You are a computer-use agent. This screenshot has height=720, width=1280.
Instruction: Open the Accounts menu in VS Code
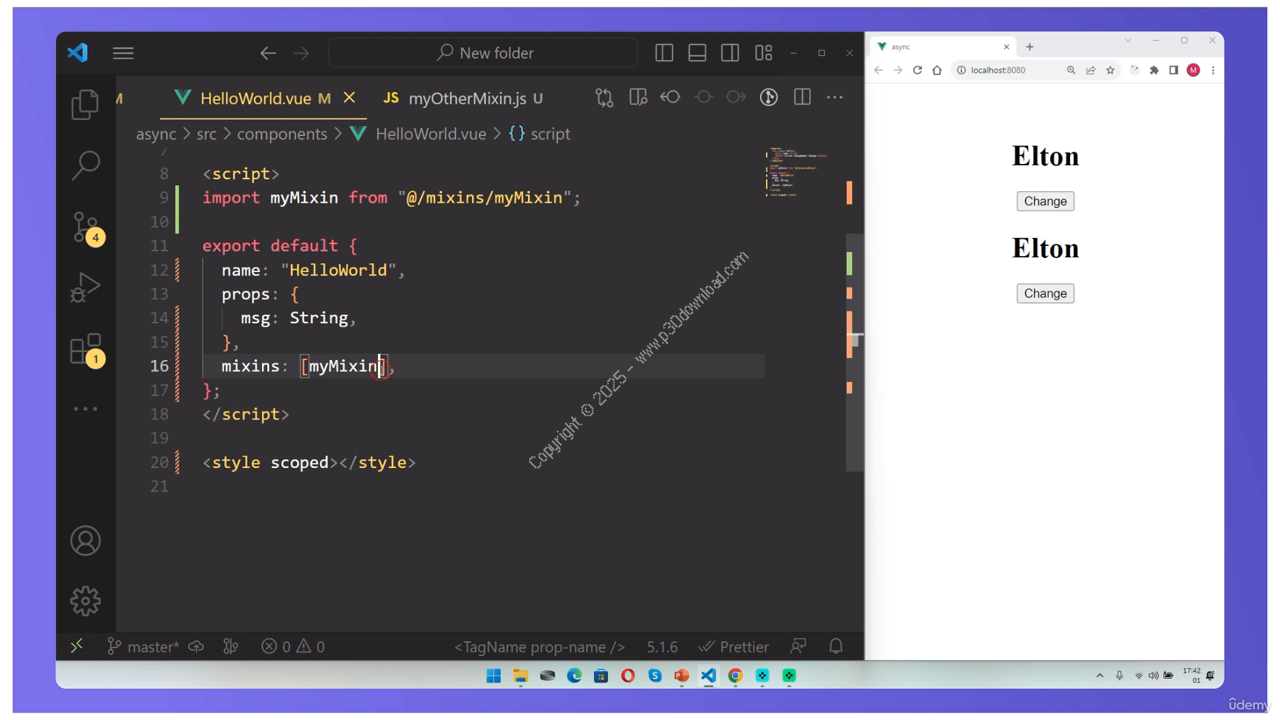pos(85,541)
